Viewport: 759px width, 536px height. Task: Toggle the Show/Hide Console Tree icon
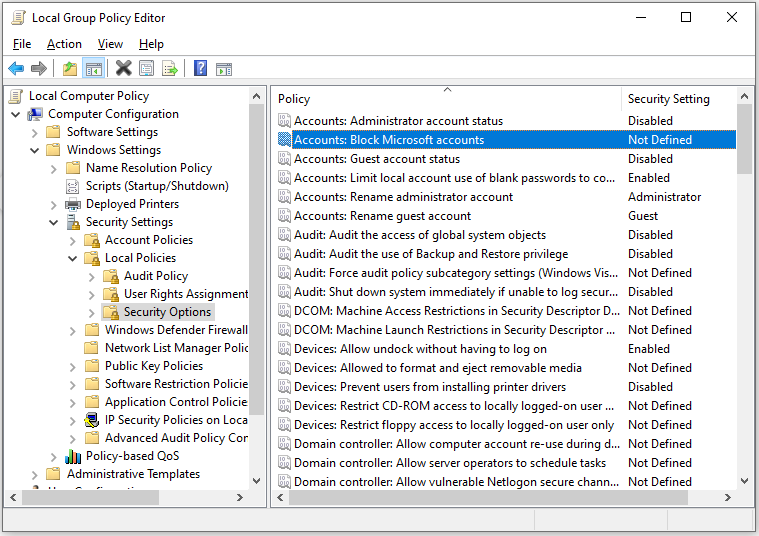point(93,68)
